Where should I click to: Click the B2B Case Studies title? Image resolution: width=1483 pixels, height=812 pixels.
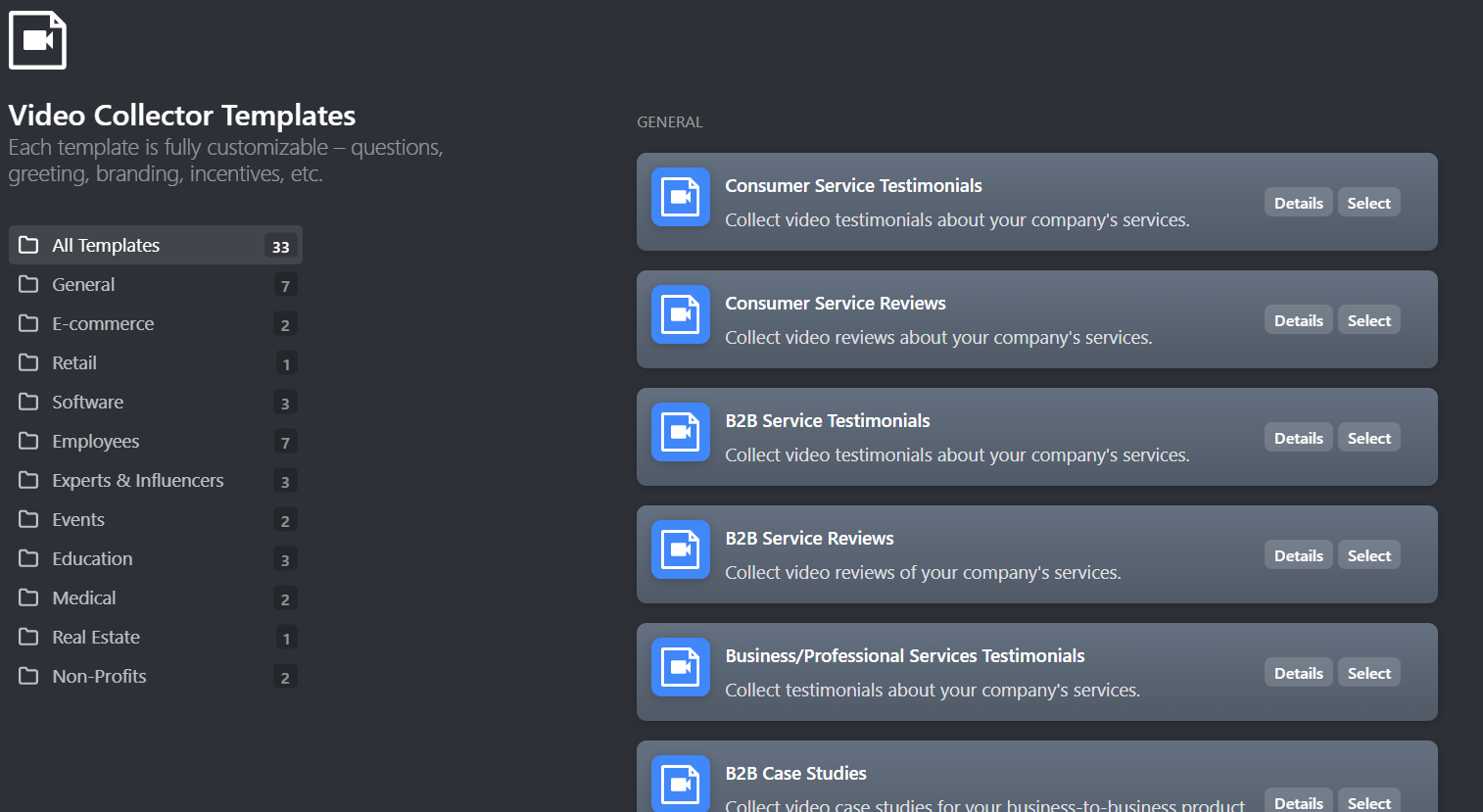coord(795,773)
